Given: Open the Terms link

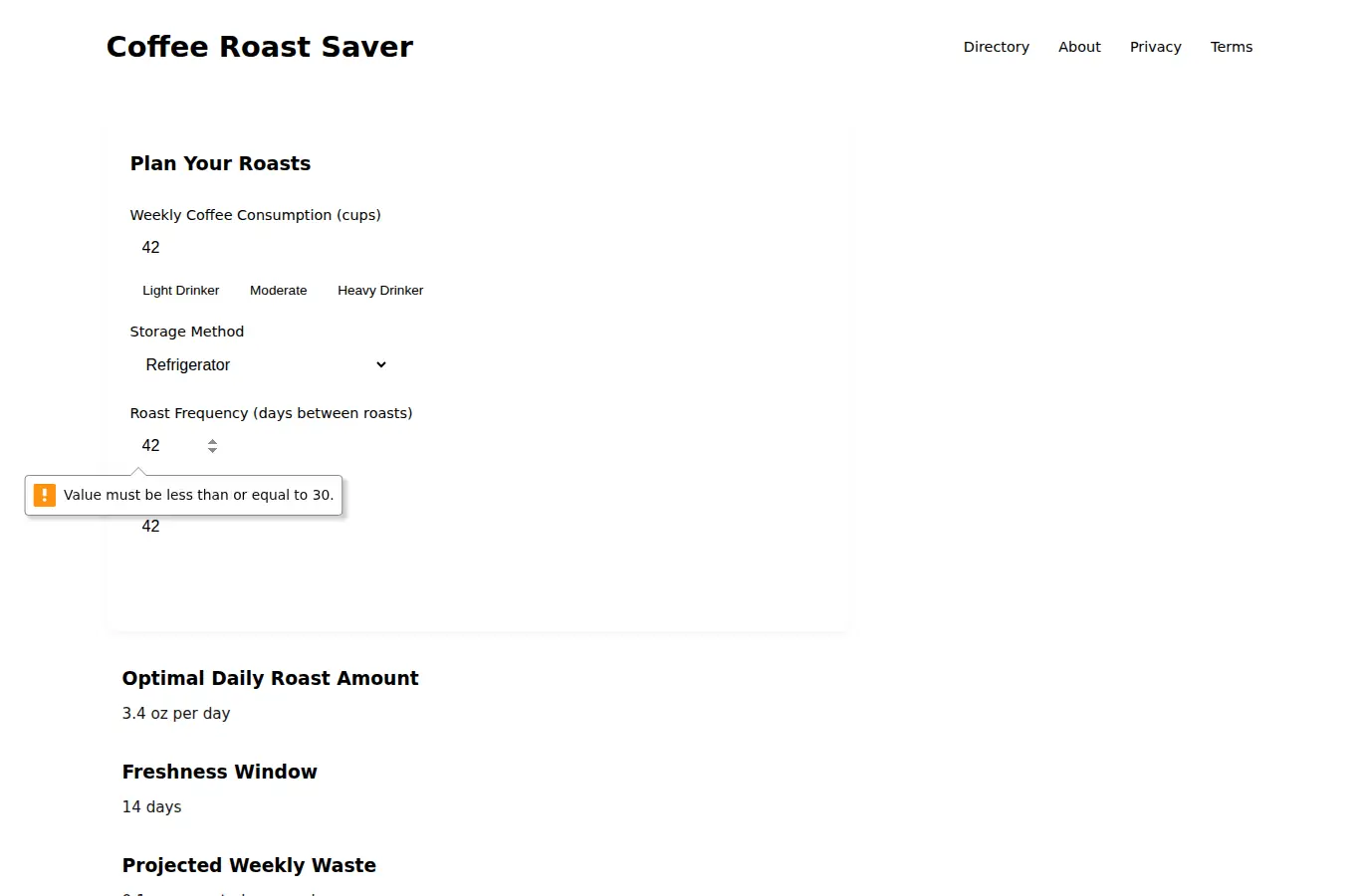Looking at the screenshot, I should pos(1231,47).
